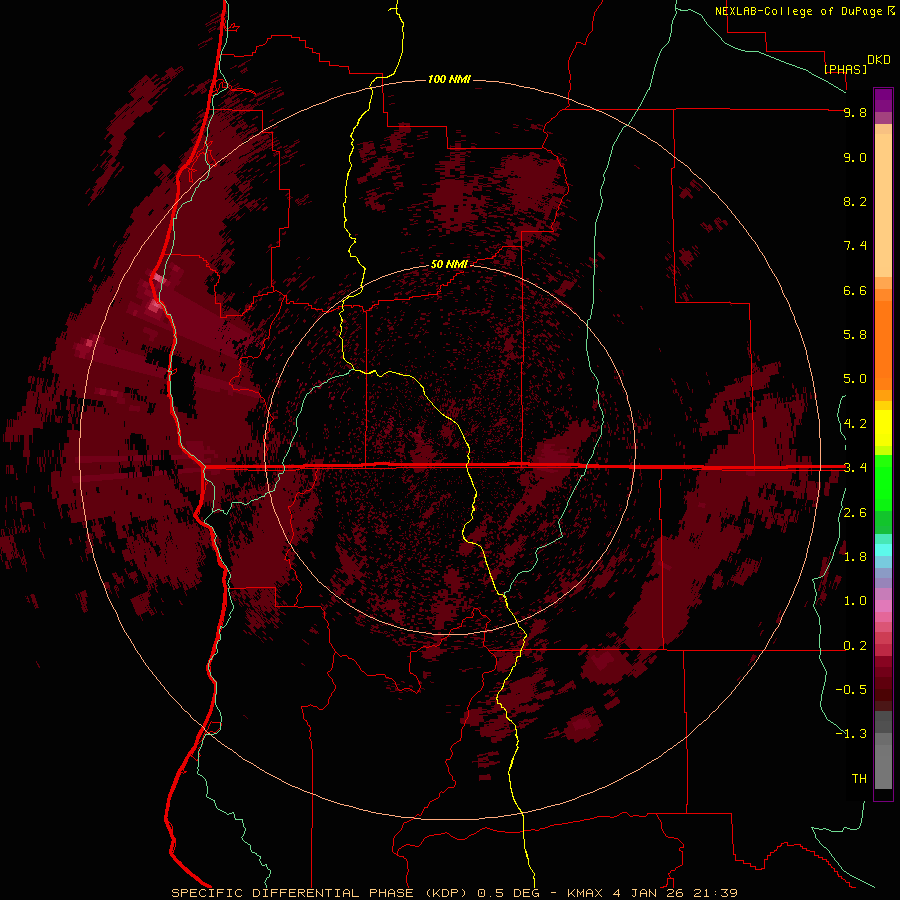Click the 5.0 legend value

pyautogui.click(x=855, y=379)
